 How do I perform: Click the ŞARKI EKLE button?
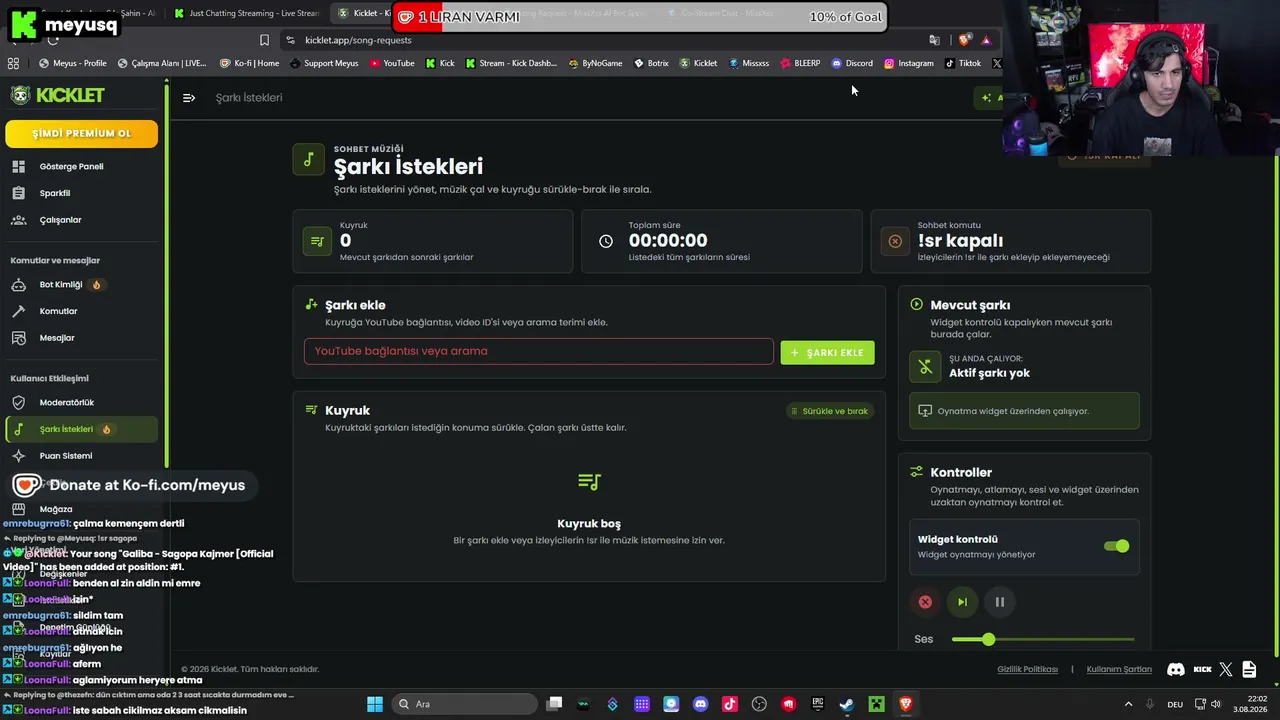click(x=827, y=352)
